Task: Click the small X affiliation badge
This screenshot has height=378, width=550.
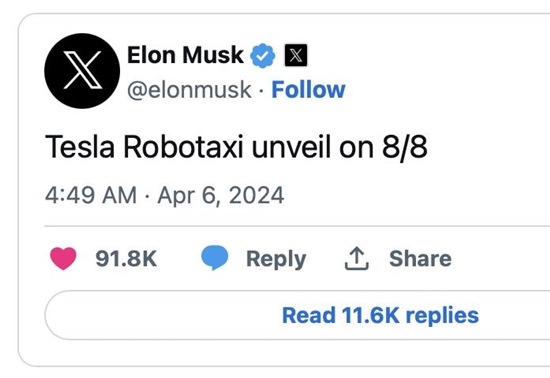Action: (x=296, y=55)
